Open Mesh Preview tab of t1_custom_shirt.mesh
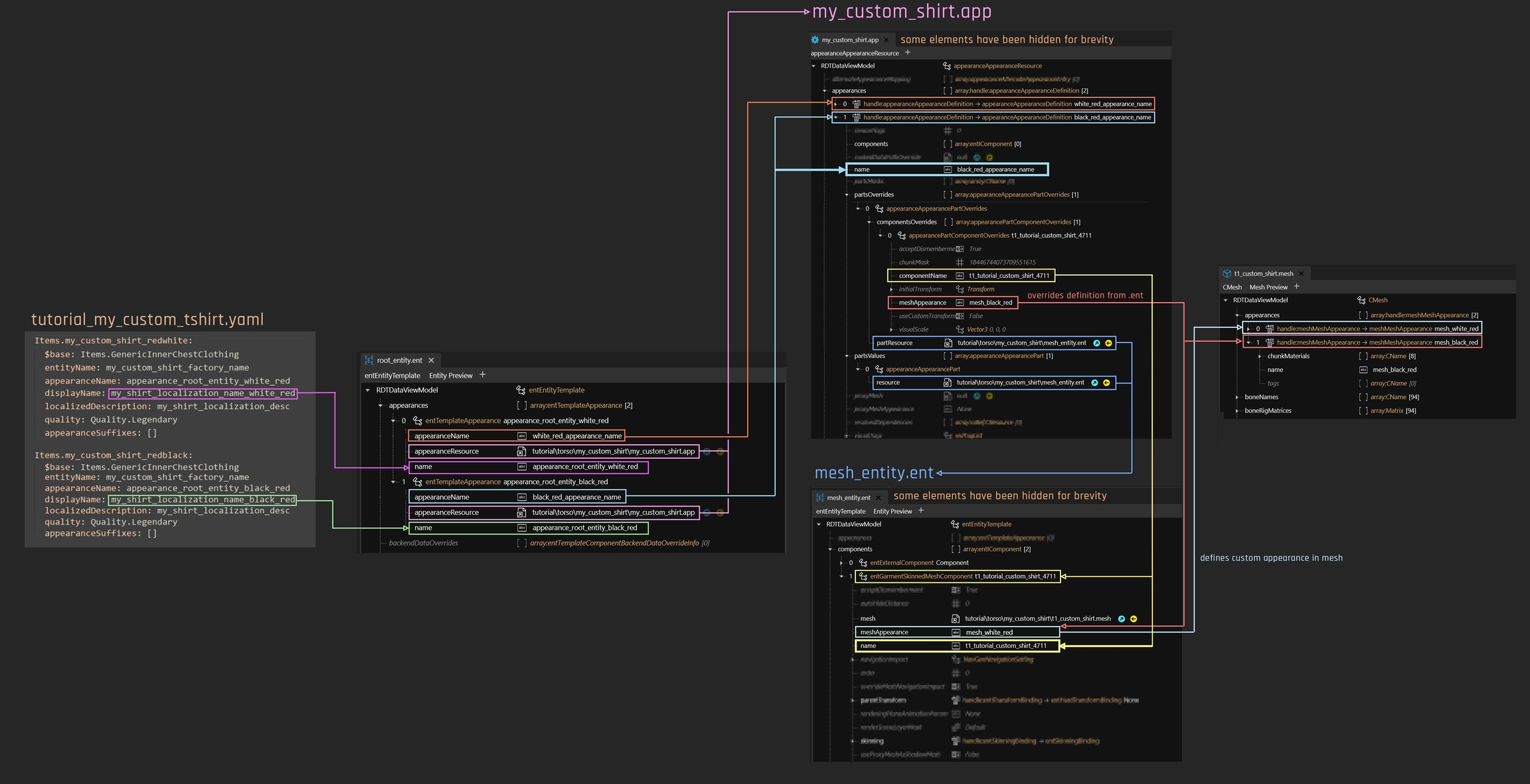The image size is (1530, 784). [x=1268, y=287]
